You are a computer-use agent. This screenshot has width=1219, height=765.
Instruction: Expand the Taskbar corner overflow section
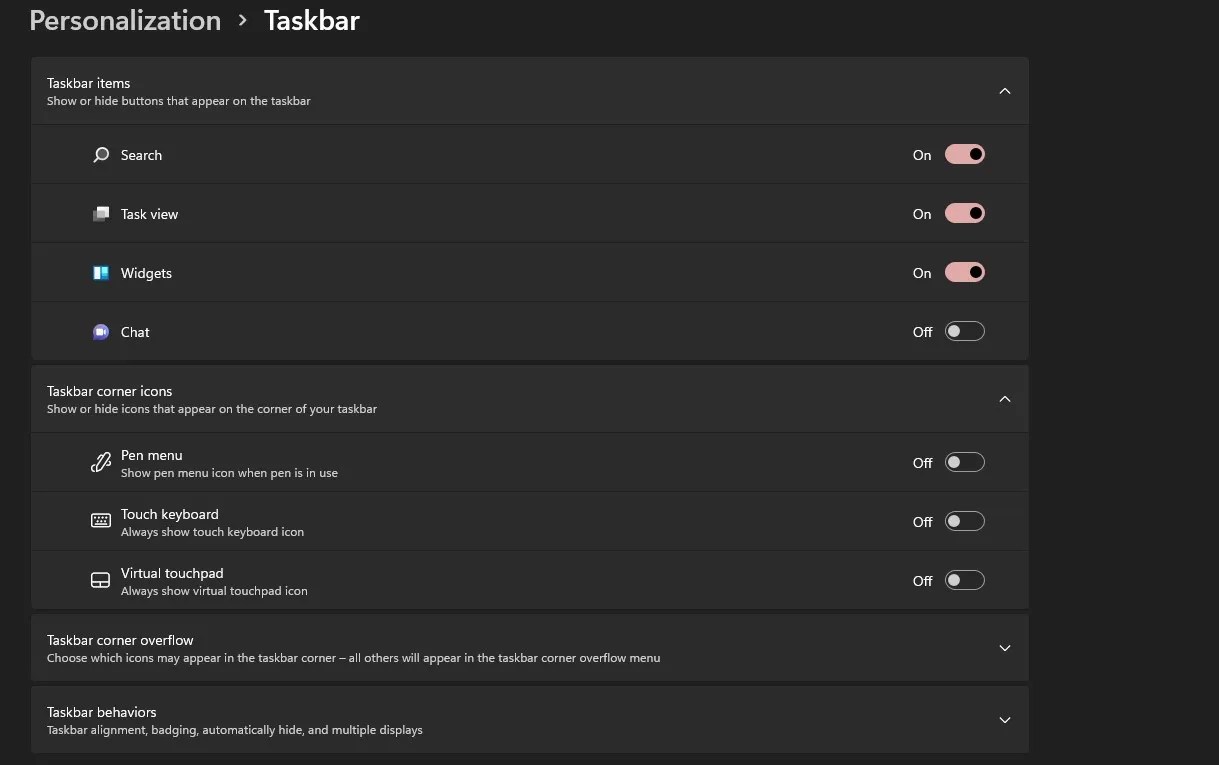[1004, 647]
